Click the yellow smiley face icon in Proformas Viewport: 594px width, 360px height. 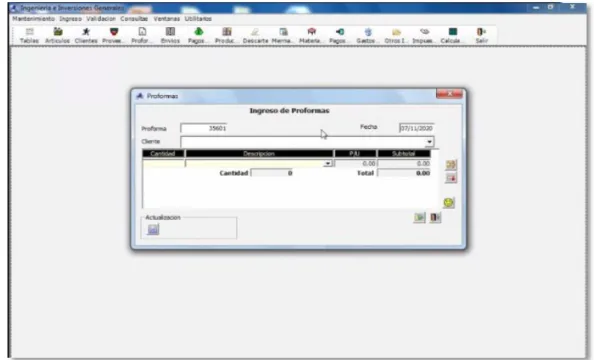pos(449,203)
